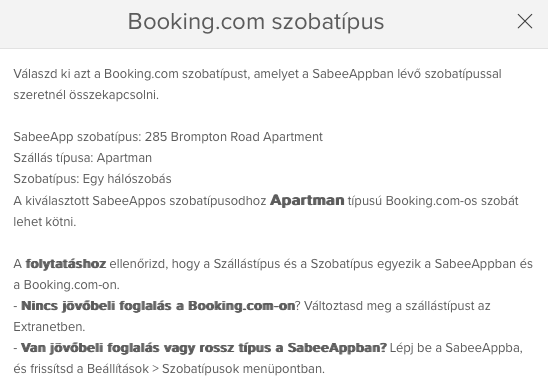The image size is (548, 383).
Task: Click the 'Szállás típusa: Apartman' line
Action: (82, 158)
